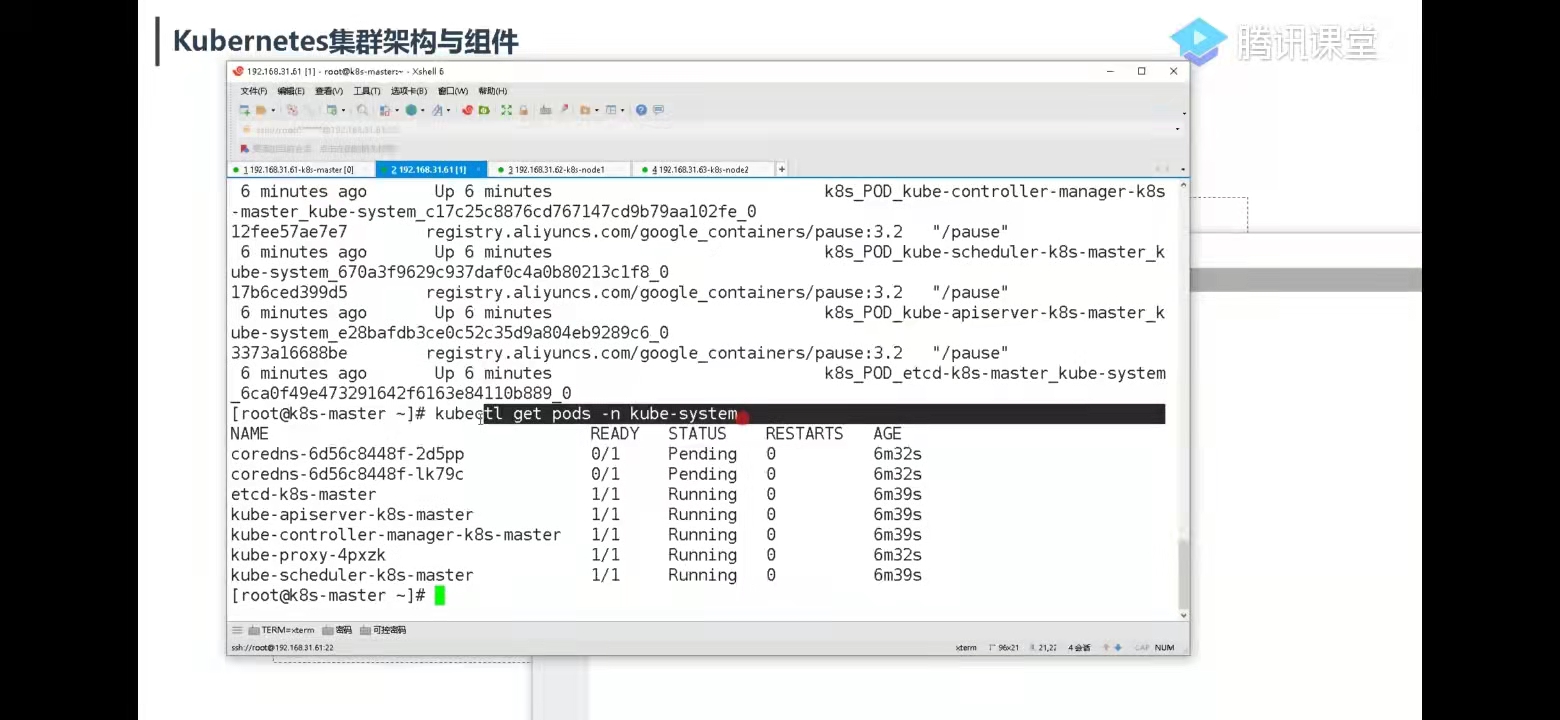Click the kube-controller-manager-k8s-master pod name

396,535
